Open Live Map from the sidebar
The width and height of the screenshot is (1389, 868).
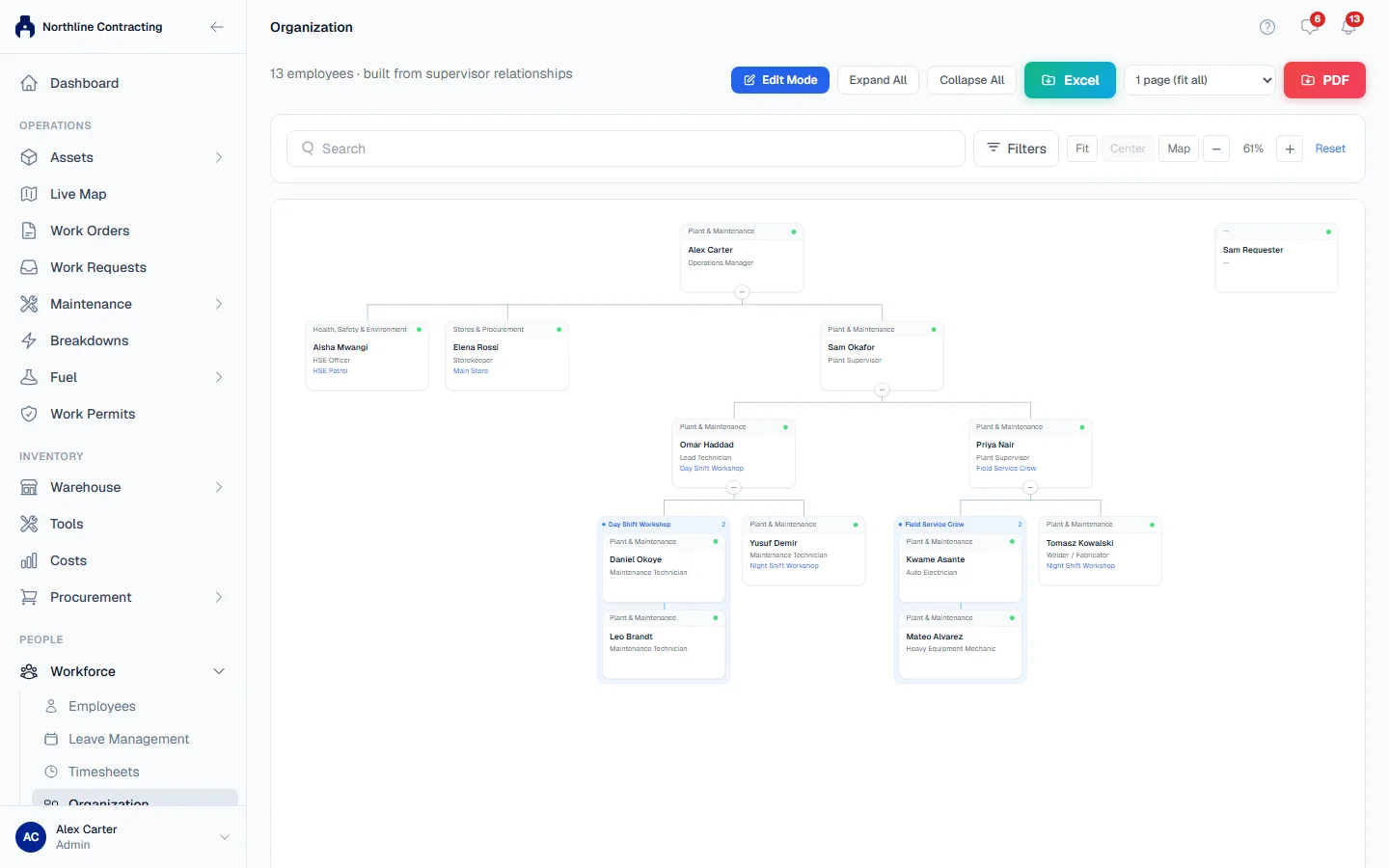pyautogui.click(x=123, y=194)
